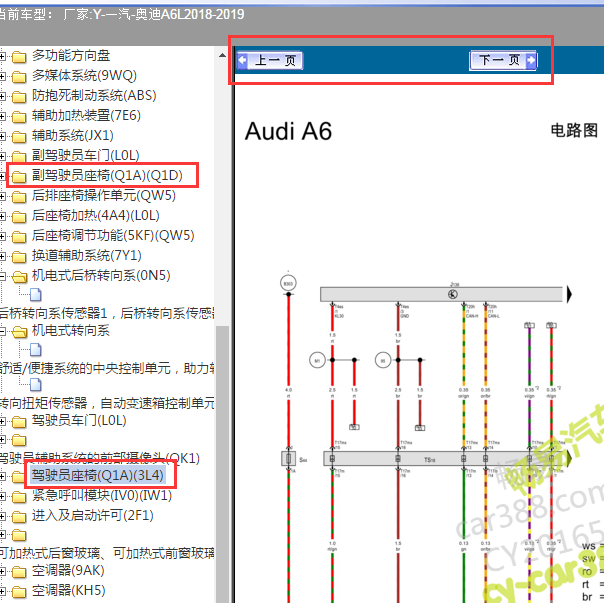Open folder icon for 空调器(KH5)

coord(19,592)
